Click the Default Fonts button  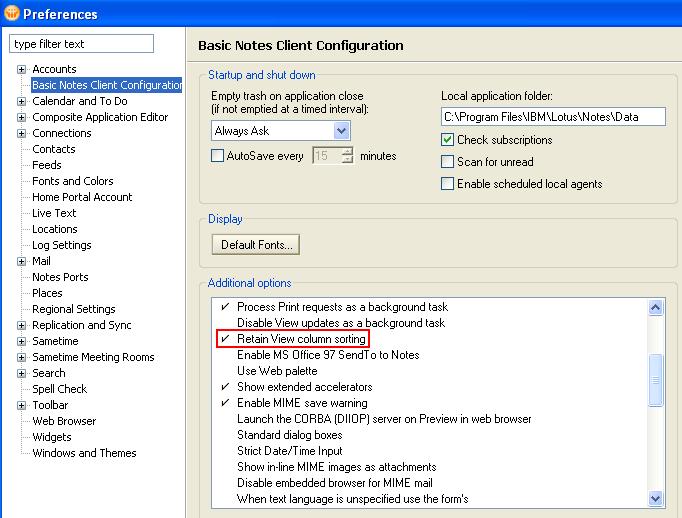[x=255, y=244]
